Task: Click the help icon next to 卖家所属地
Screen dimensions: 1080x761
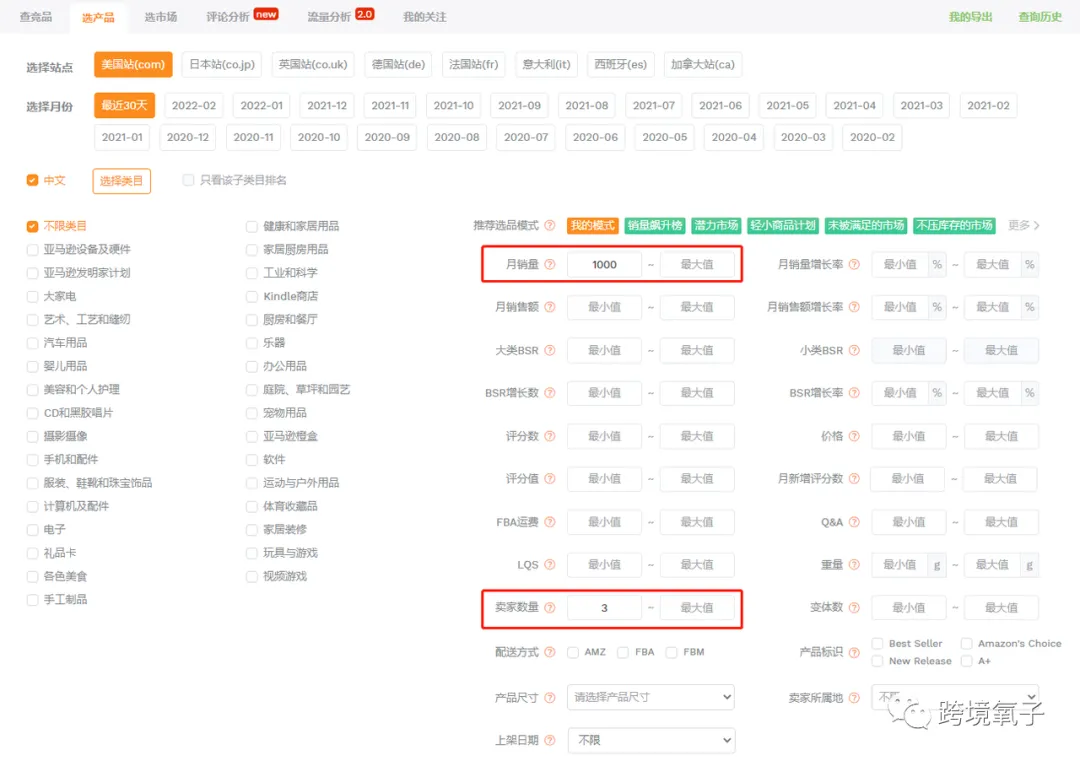Action: click(x=854, y=698)
